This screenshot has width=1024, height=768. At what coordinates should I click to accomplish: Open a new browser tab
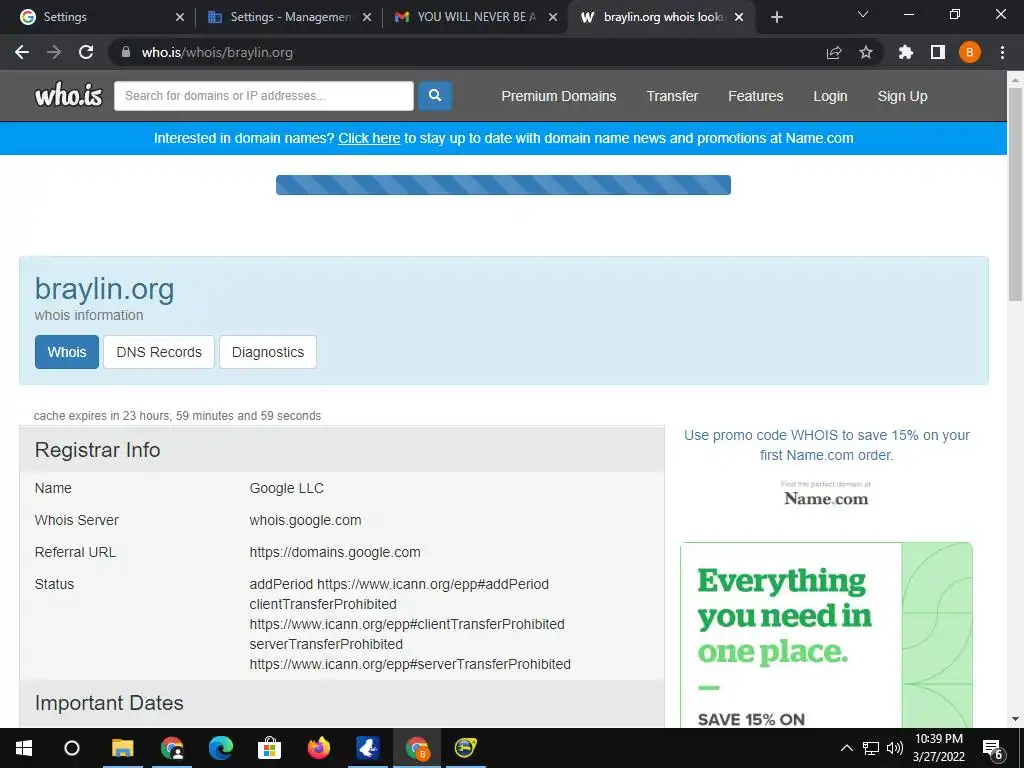pos(776,17)
